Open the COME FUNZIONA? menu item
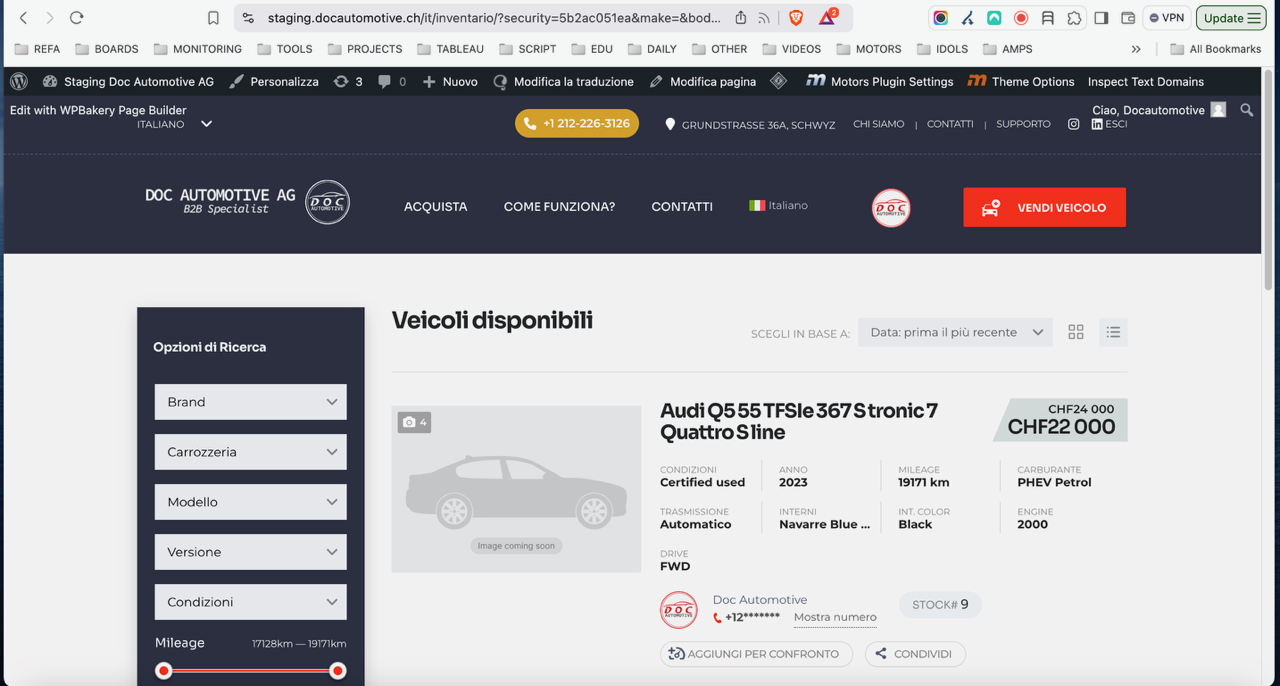The width and height of the screenshot is (1280, 686). pyautogui.click(x=559, y=207)
